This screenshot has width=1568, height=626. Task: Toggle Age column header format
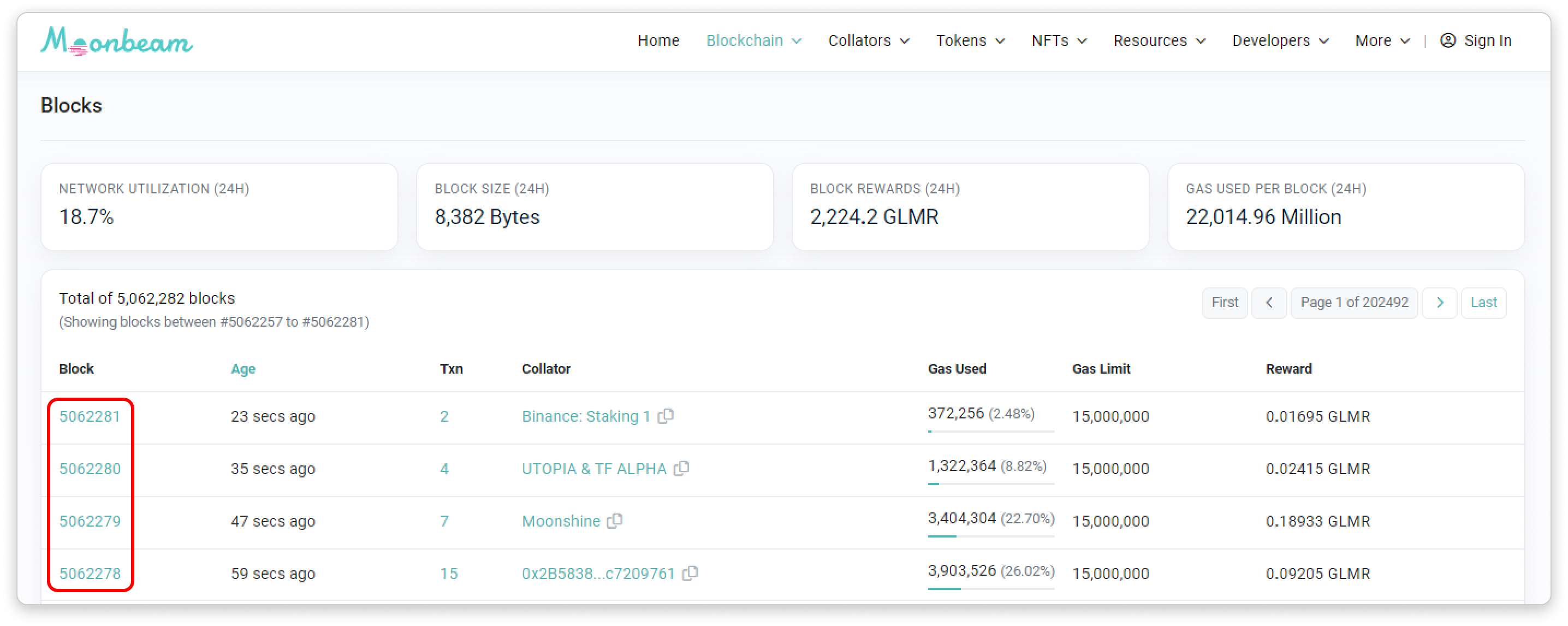coord(243,369)
